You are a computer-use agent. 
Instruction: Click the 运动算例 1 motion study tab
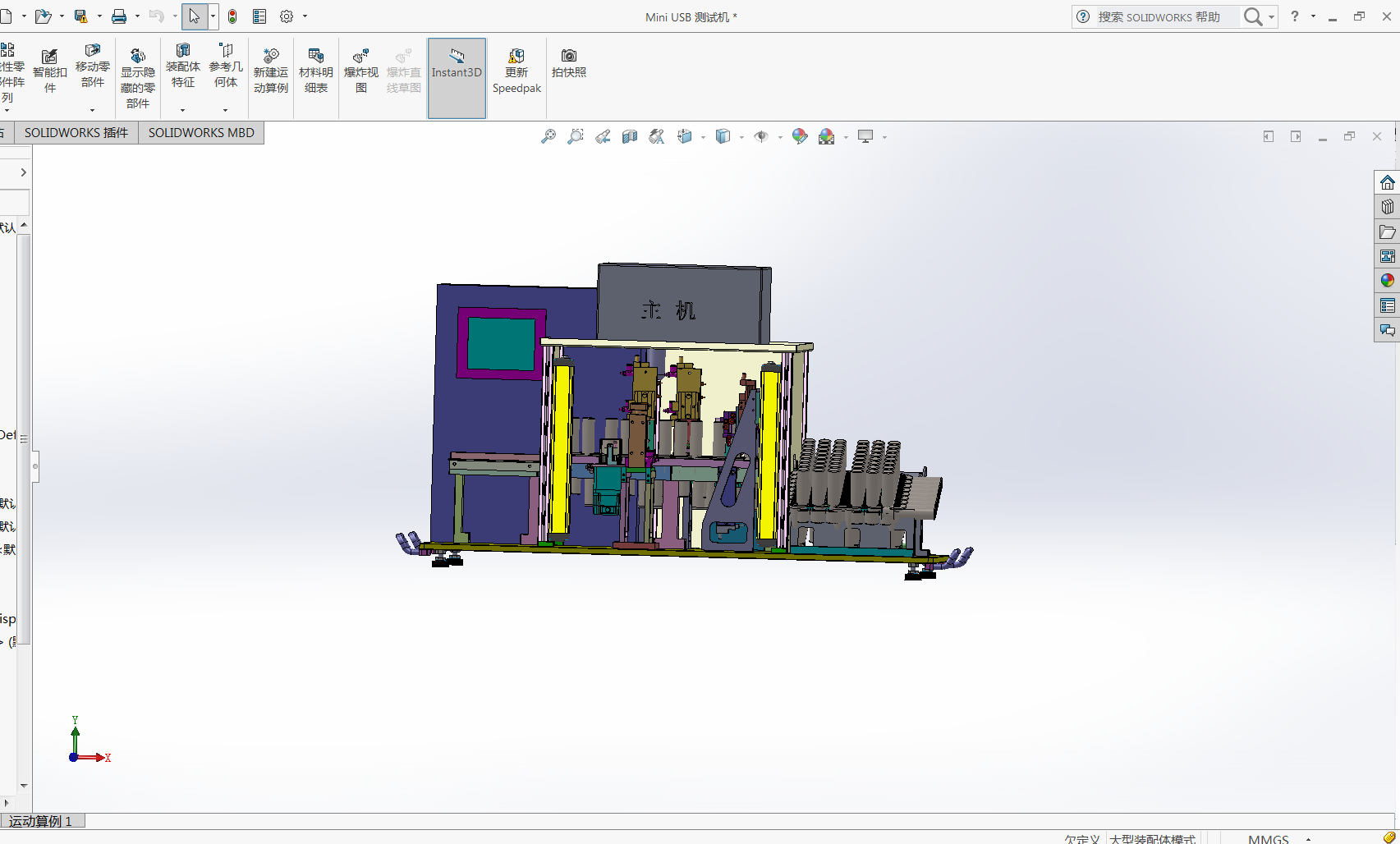pyautogui.click(x=41, y=821)
